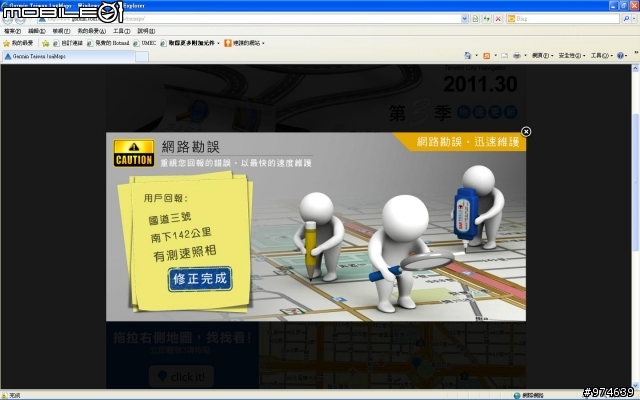Click the red stop loading icon

[498, 19]
